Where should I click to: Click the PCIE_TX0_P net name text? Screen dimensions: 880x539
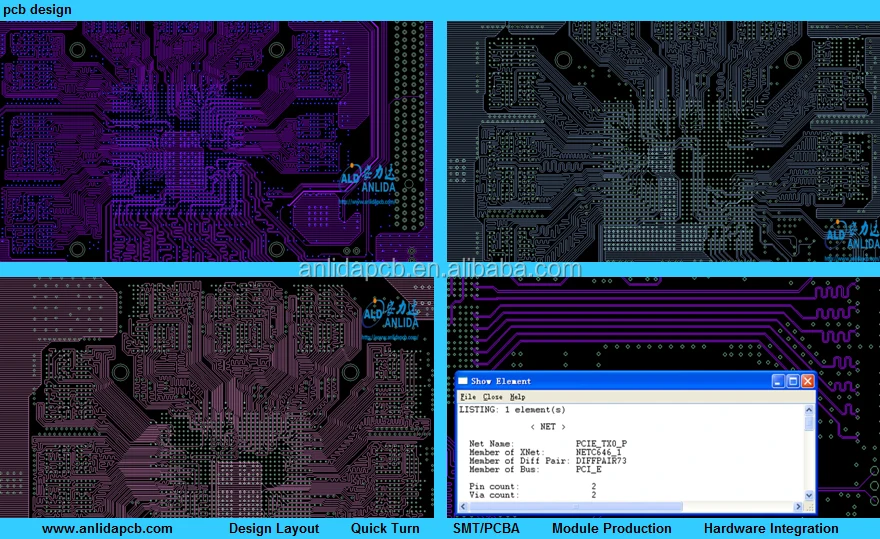pyautogui.click(x=601, y=443)
